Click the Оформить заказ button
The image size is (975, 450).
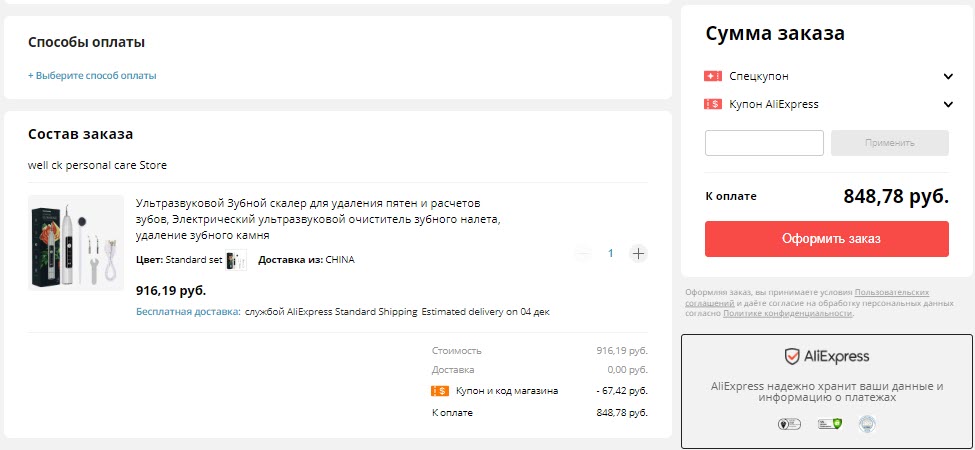(x=826, y=239)
